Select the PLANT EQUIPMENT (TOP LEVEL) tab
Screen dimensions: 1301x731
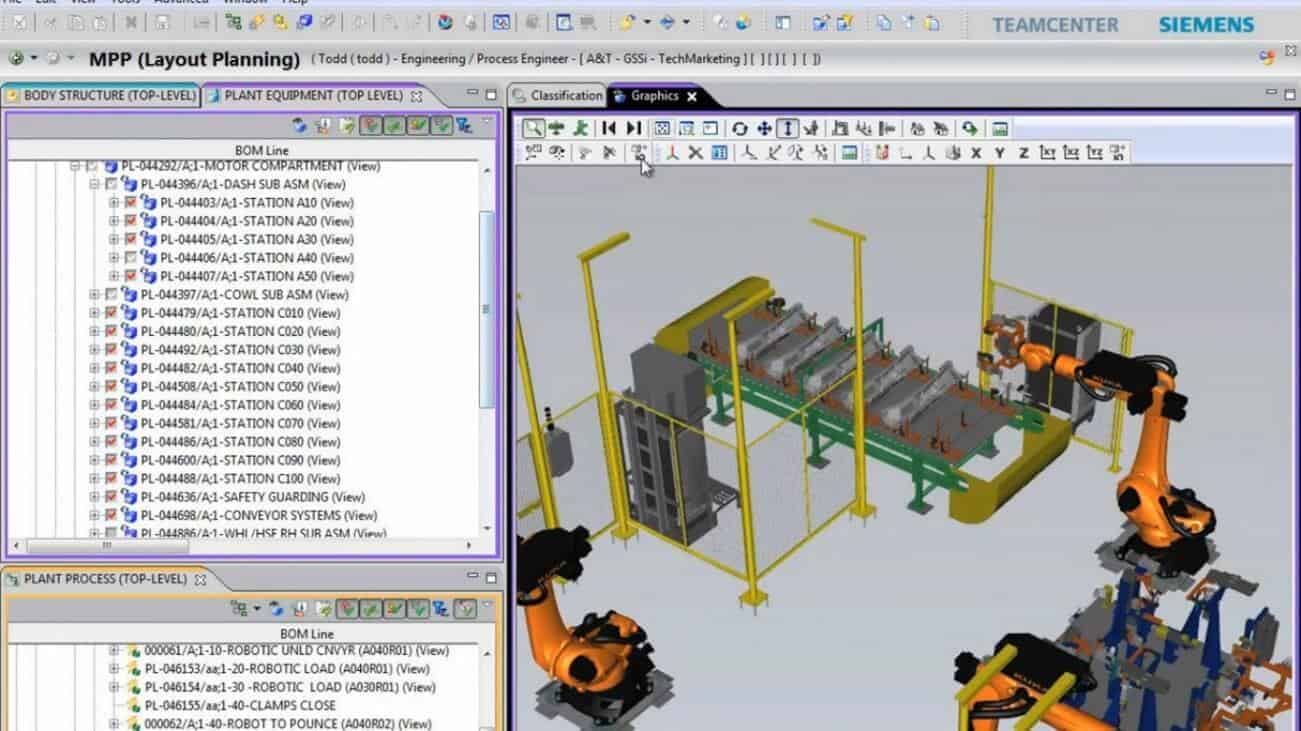(x=314, y=96)
